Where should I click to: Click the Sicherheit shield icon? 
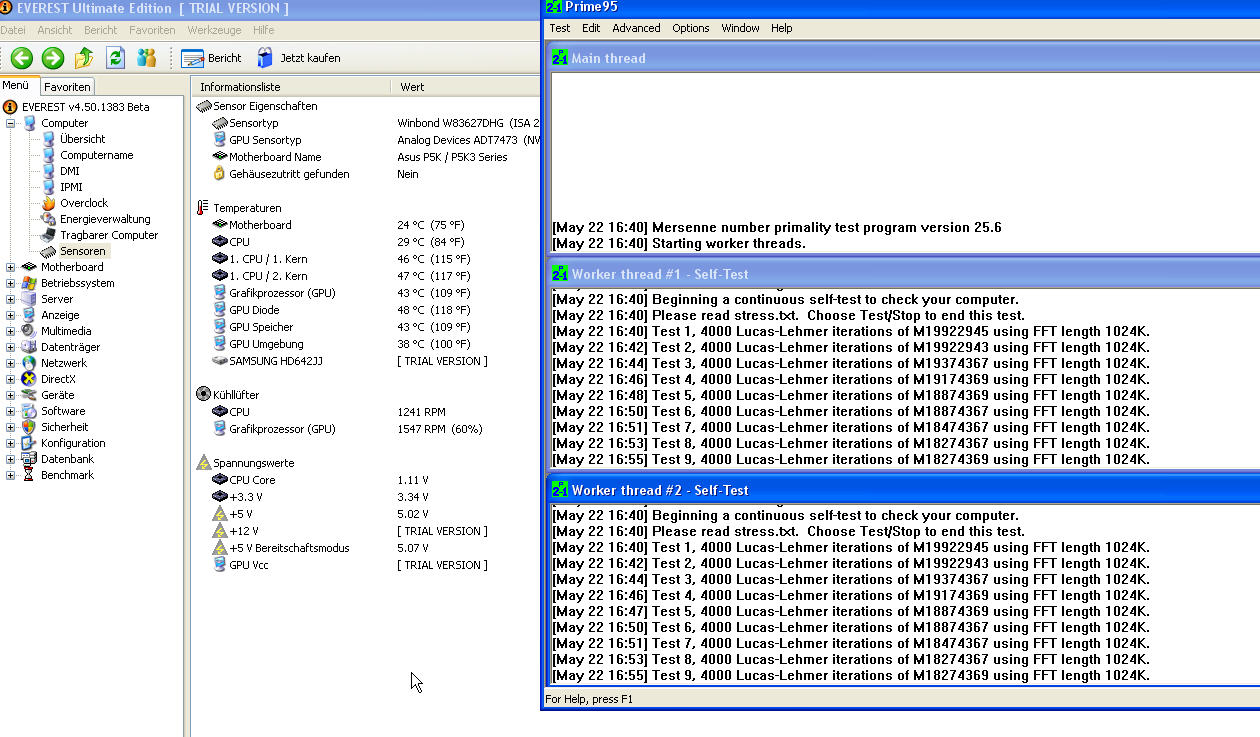[x=29, y=427]
